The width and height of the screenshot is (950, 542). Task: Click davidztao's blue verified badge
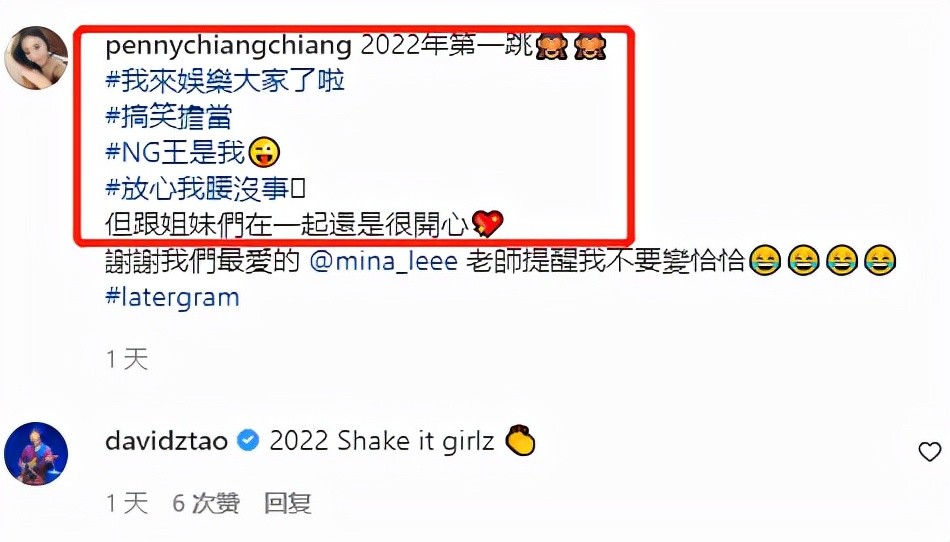pyautogui.click(x=248, y=440)
